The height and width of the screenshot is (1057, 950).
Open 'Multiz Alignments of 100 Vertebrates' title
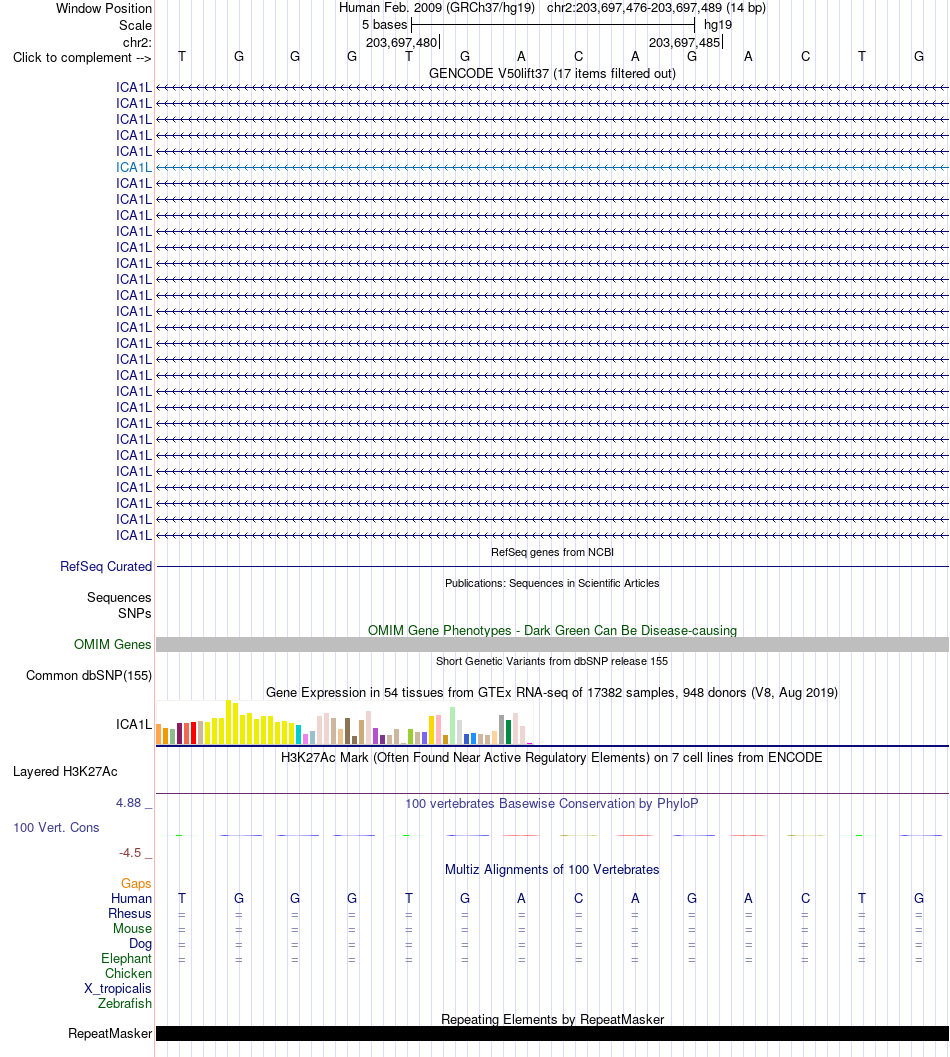click(x=552, y=870)
